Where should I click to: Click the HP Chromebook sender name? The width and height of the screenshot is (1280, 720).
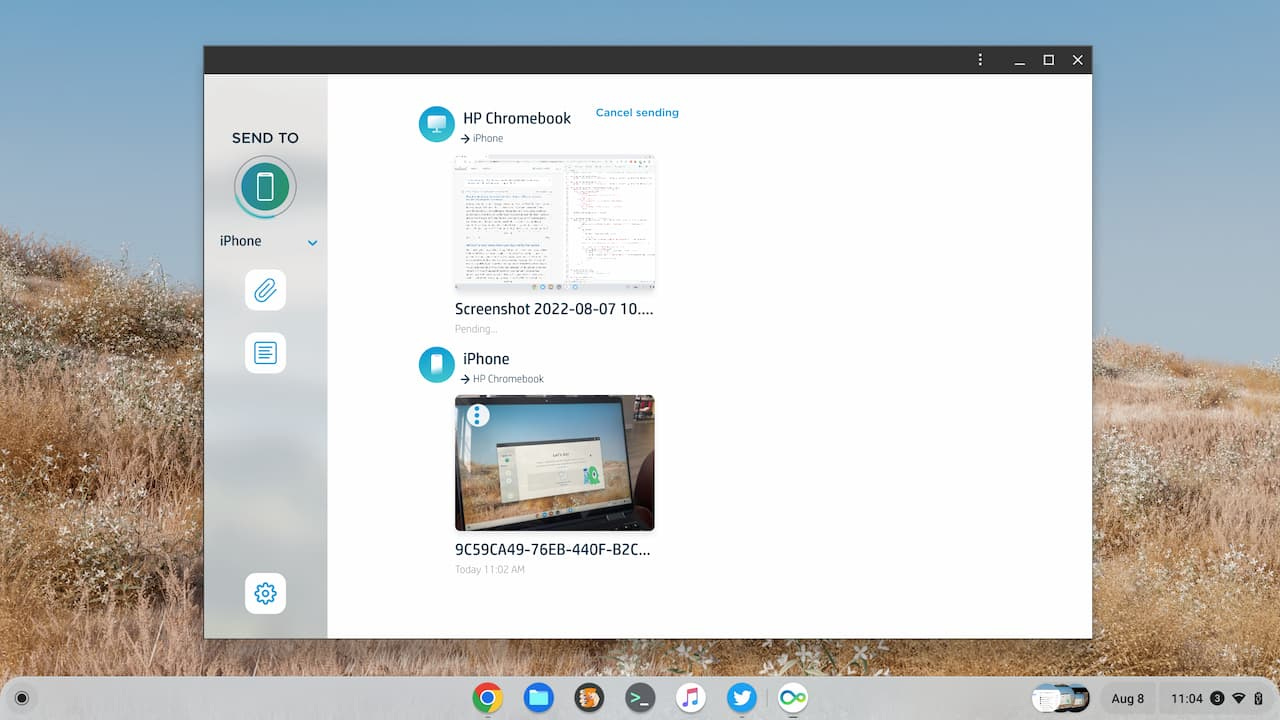(x=517, y=118)
